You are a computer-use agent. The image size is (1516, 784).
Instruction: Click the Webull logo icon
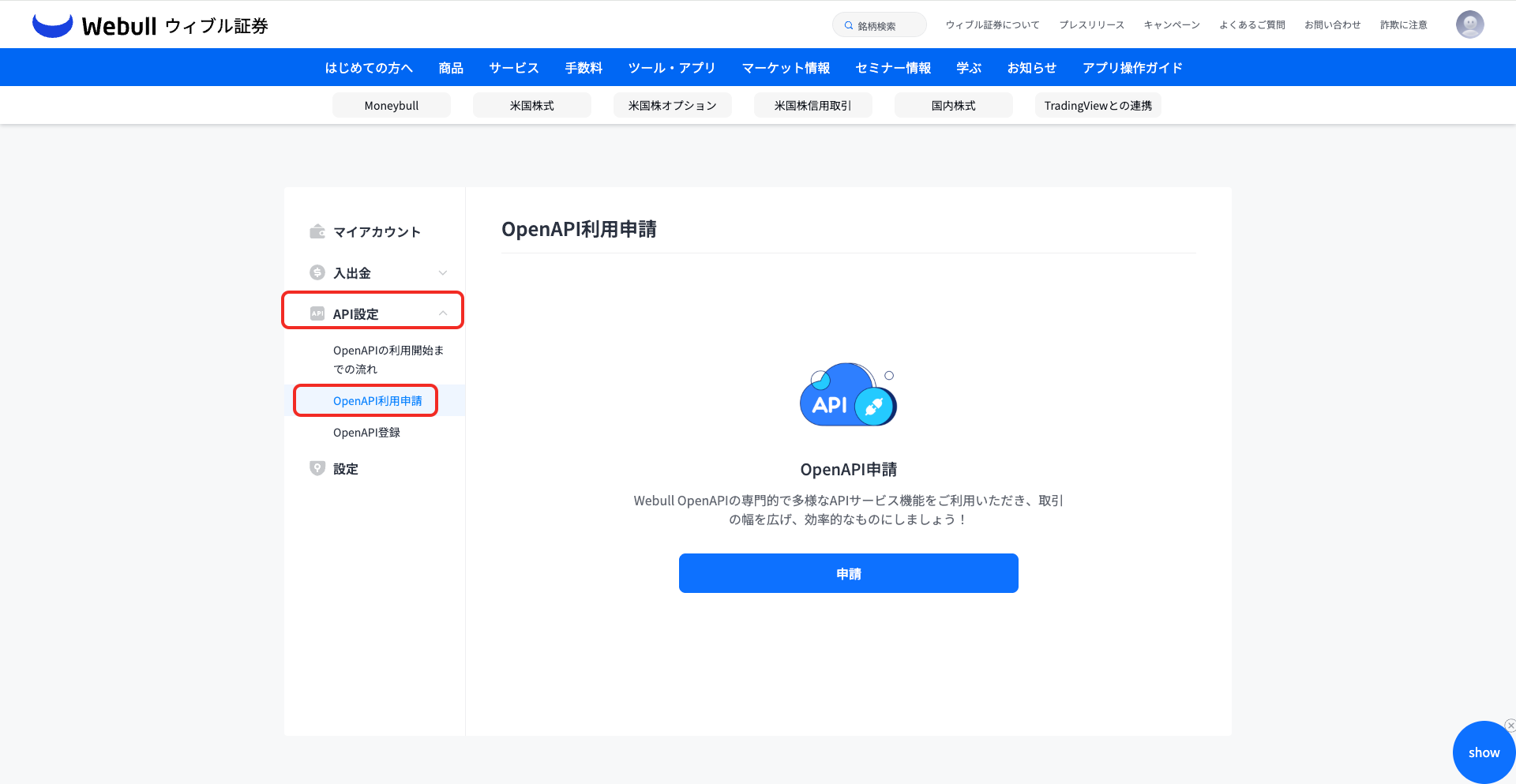[52, 25]
